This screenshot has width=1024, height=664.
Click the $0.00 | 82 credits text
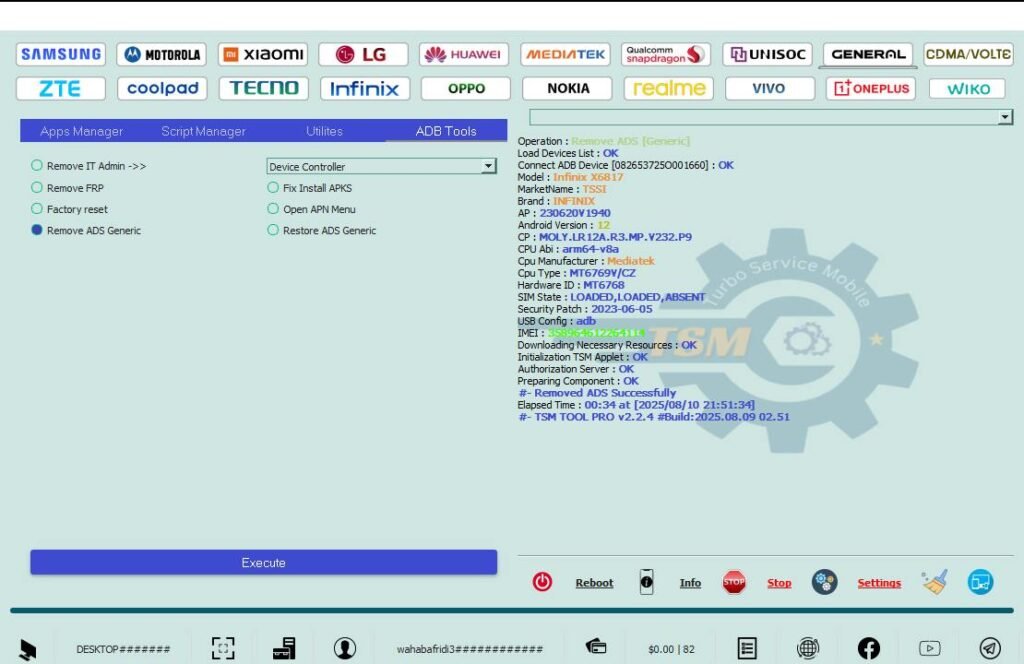point(671,649)
